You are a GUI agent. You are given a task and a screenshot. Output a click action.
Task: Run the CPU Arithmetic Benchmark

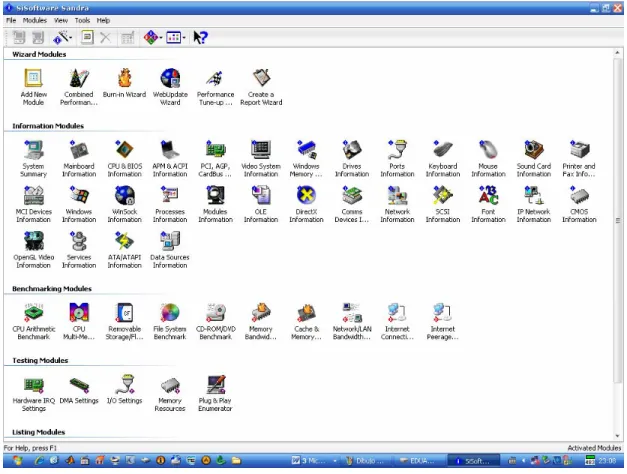(x=34, y=321)
